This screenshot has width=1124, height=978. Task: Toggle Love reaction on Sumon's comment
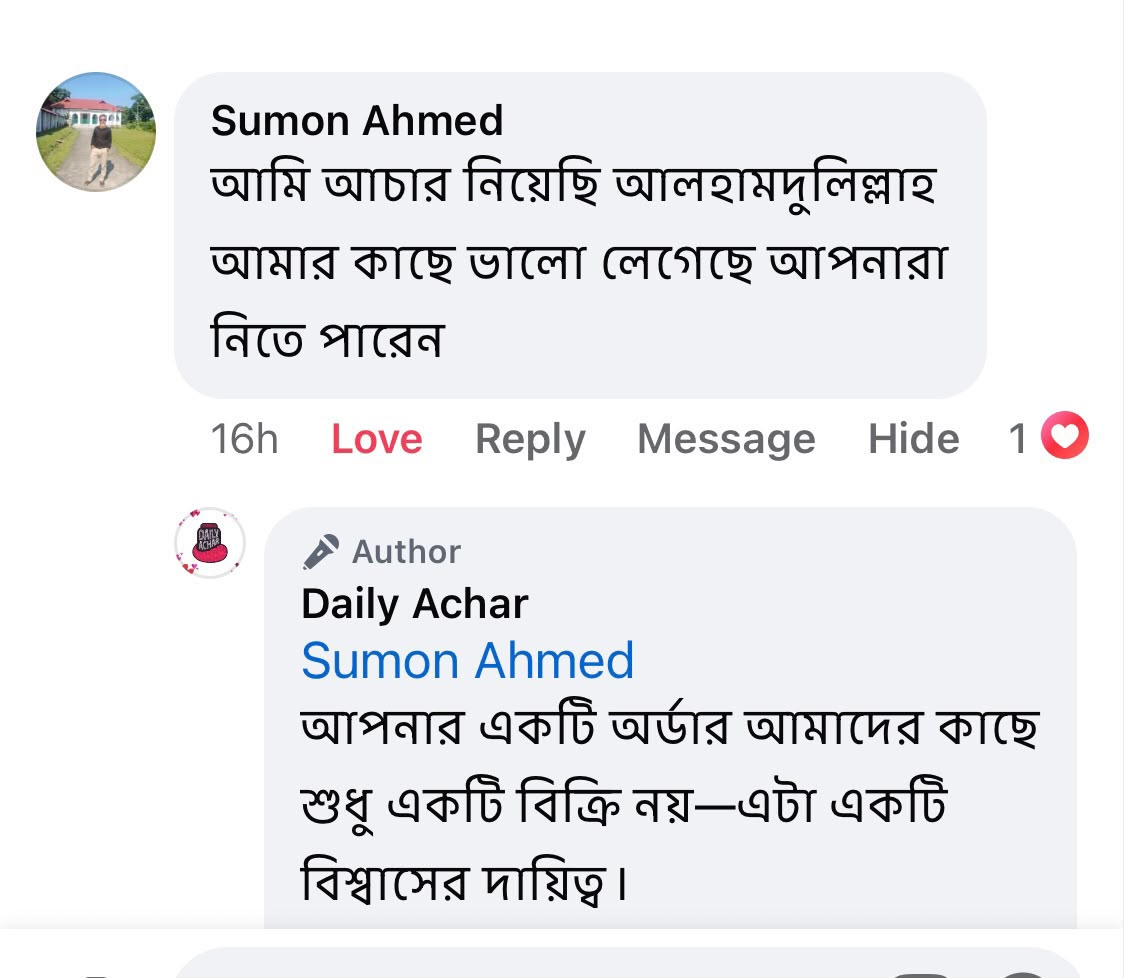point(376,439)
